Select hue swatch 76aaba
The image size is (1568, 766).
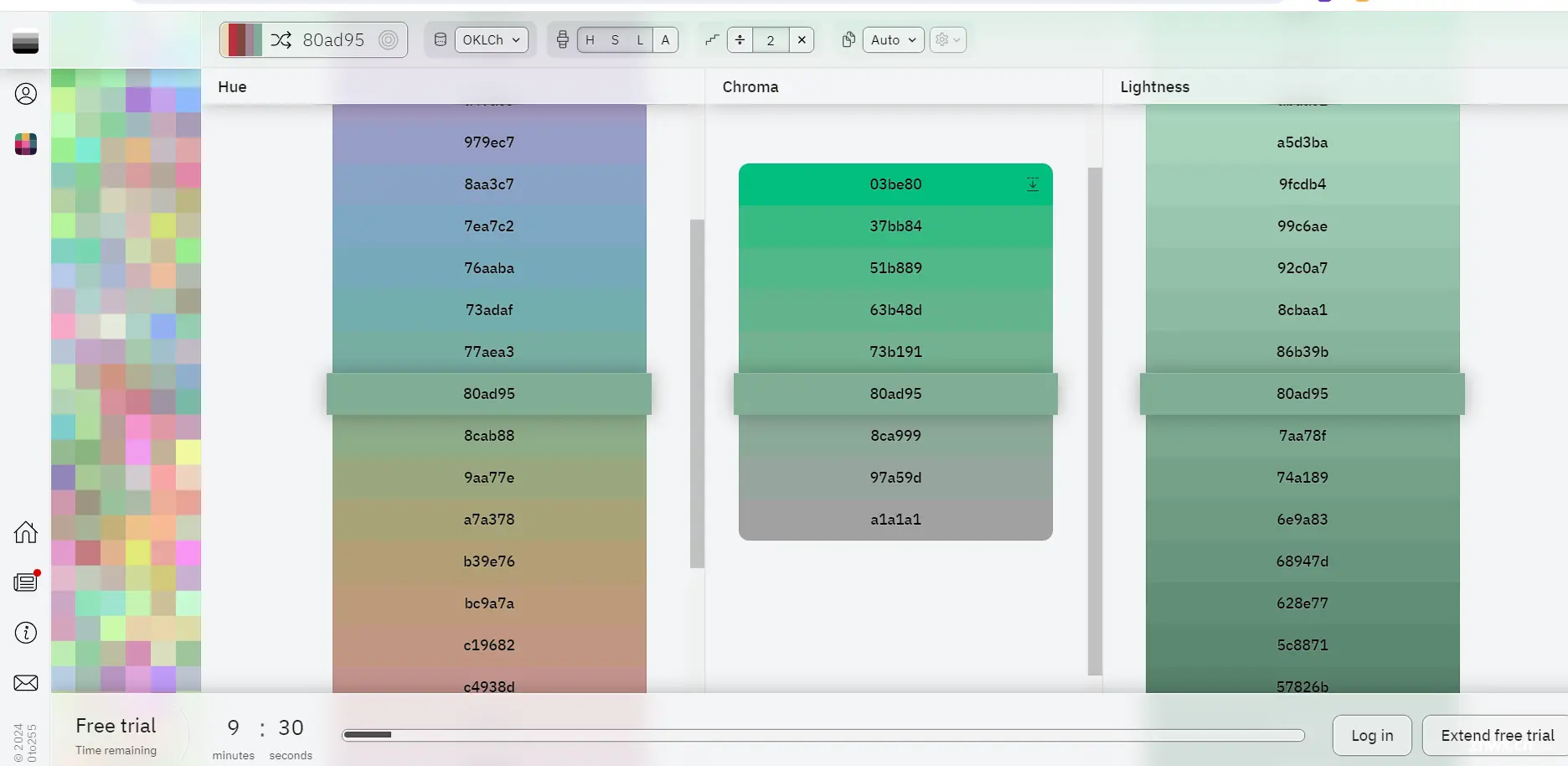(x=489, y=268)
